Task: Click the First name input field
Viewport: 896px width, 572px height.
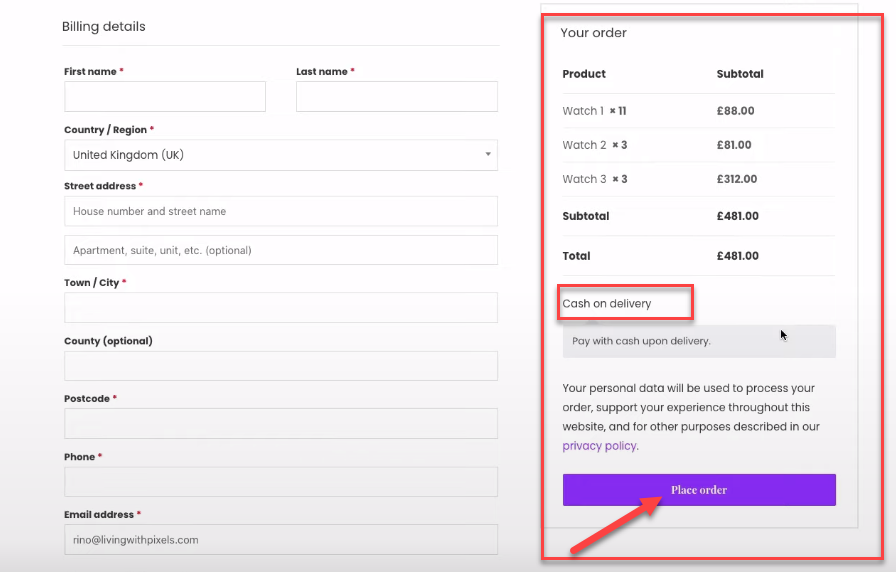Action: coord(165,96)
